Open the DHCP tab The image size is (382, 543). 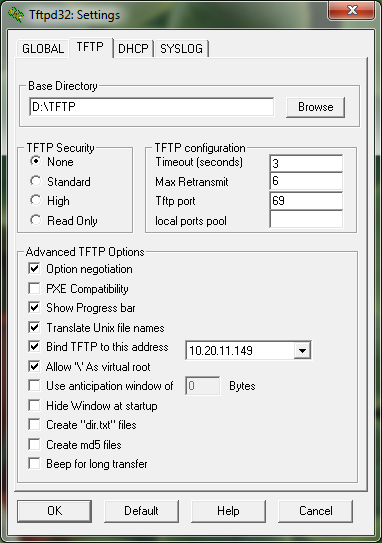(133, 48)
